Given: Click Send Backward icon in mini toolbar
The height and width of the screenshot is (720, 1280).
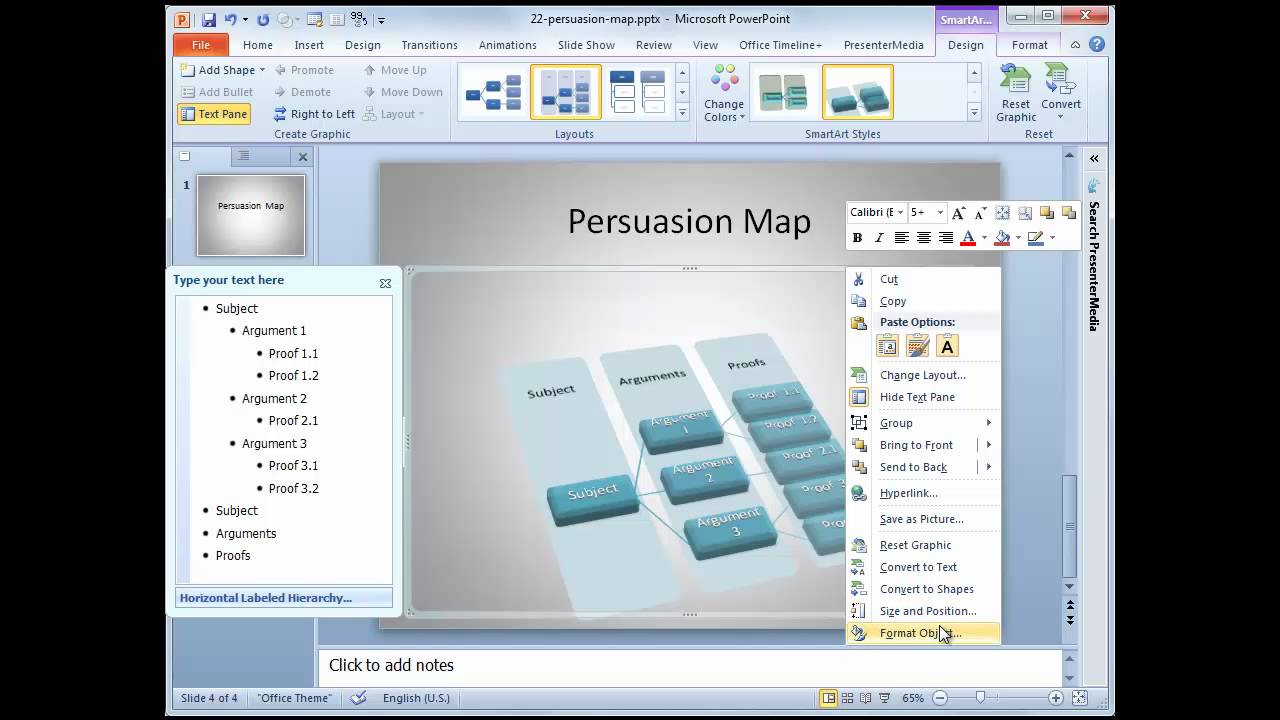Looking at the screenshot, I should tap(1069, 212).
